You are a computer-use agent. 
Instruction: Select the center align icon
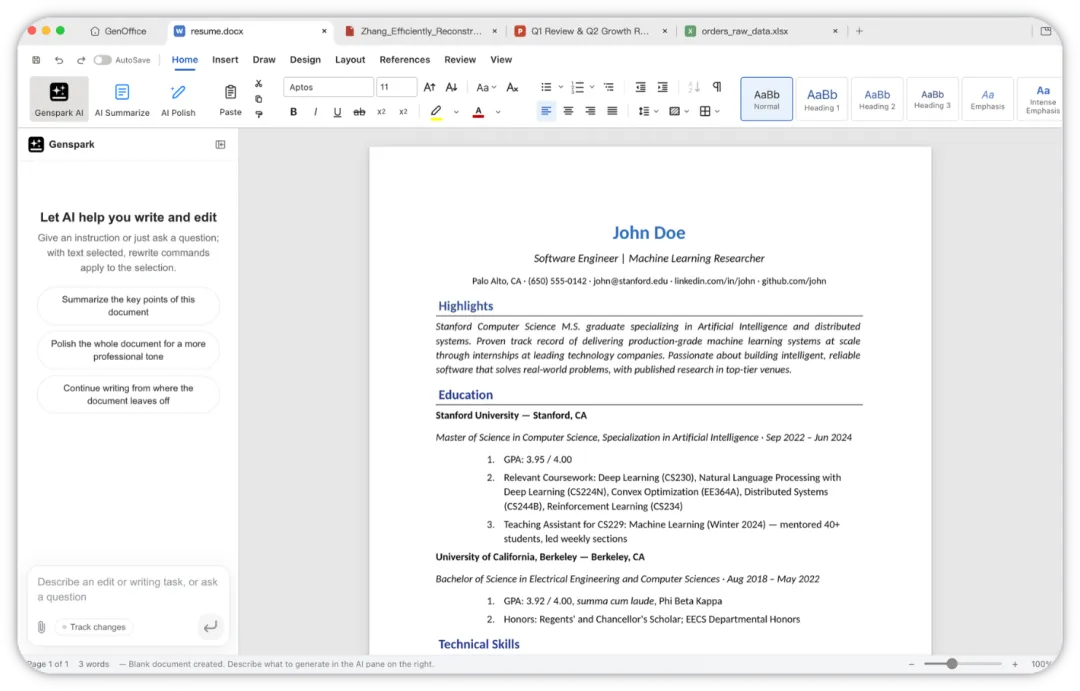coord(568,111)
